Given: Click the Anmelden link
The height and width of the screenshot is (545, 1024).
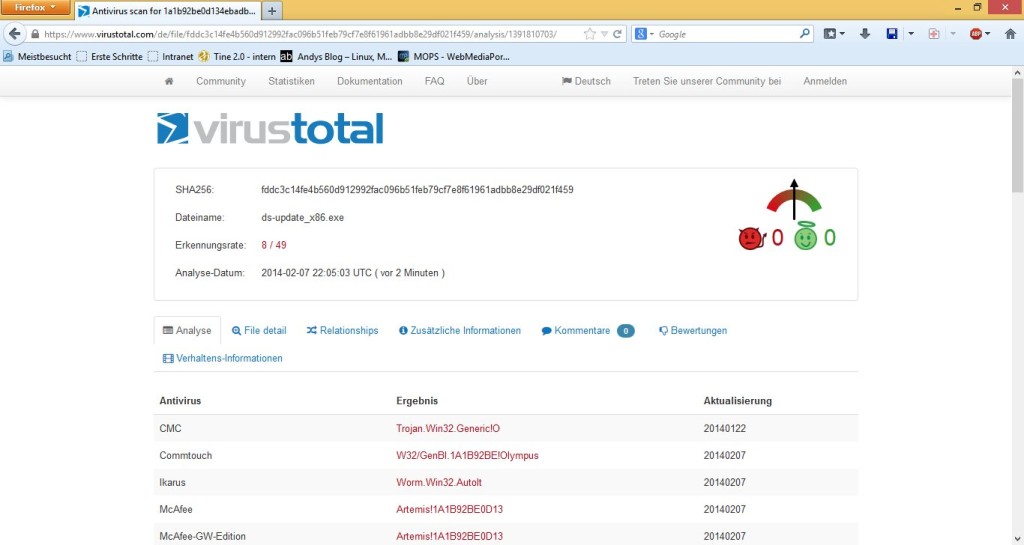Looking at the screenshot, I should click(x=825, y=81).
